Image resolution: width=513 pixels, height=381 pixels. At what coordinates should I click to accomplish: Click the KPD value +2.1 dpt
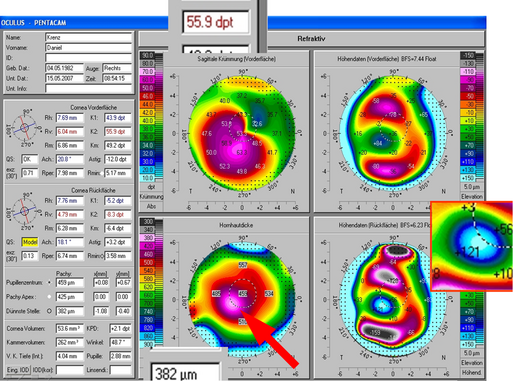pyautogui.click(x=120, y=329)
